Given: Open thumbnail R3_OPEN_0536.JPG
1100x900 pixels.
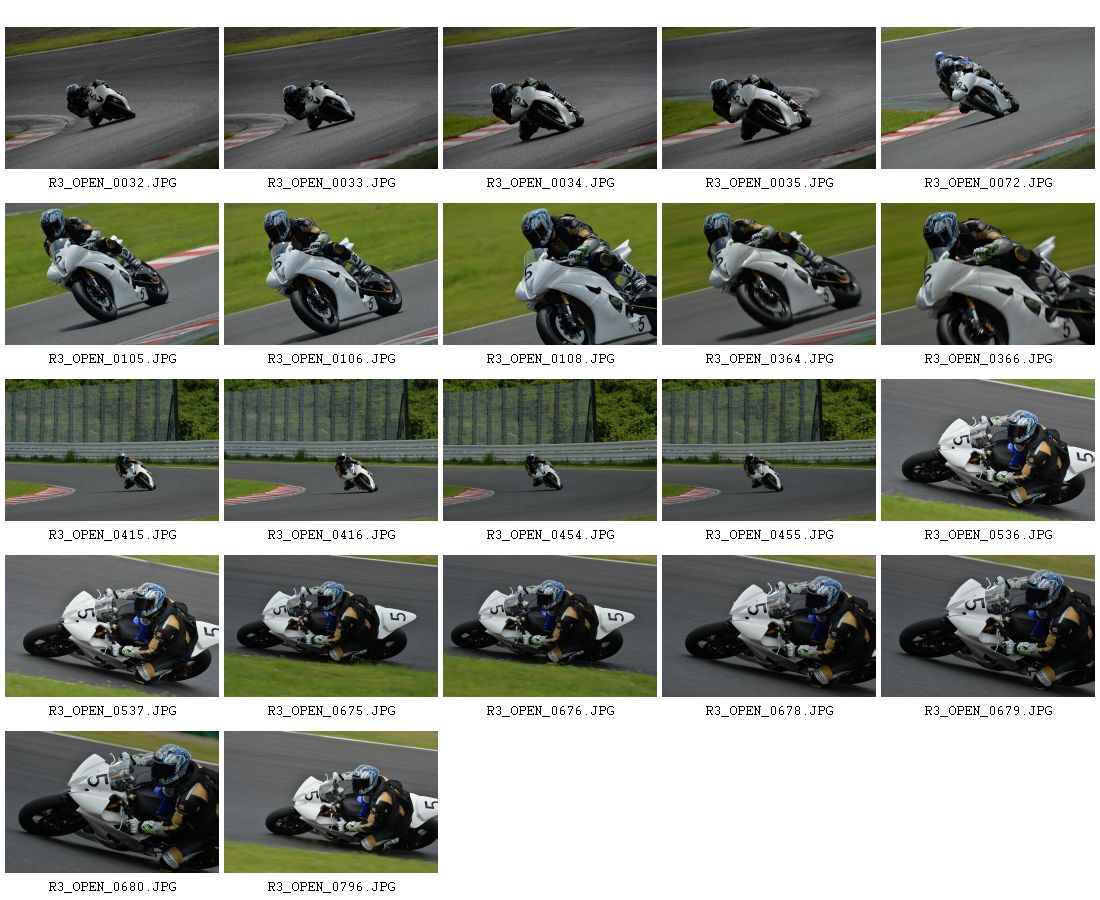Looking at the screenshot, I should point(988,450).
